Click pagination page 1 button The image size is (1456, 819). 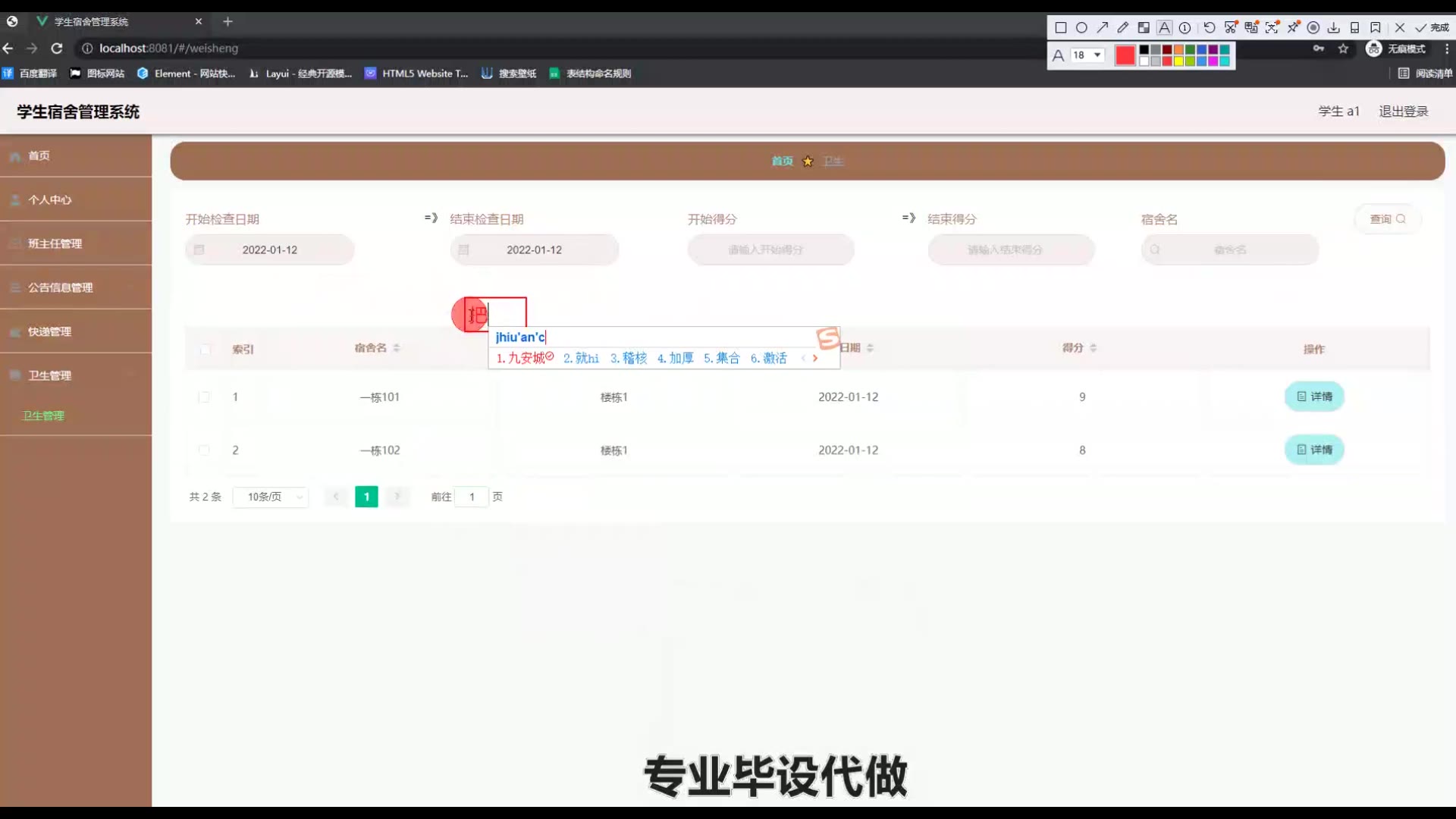tap(366, 497)
